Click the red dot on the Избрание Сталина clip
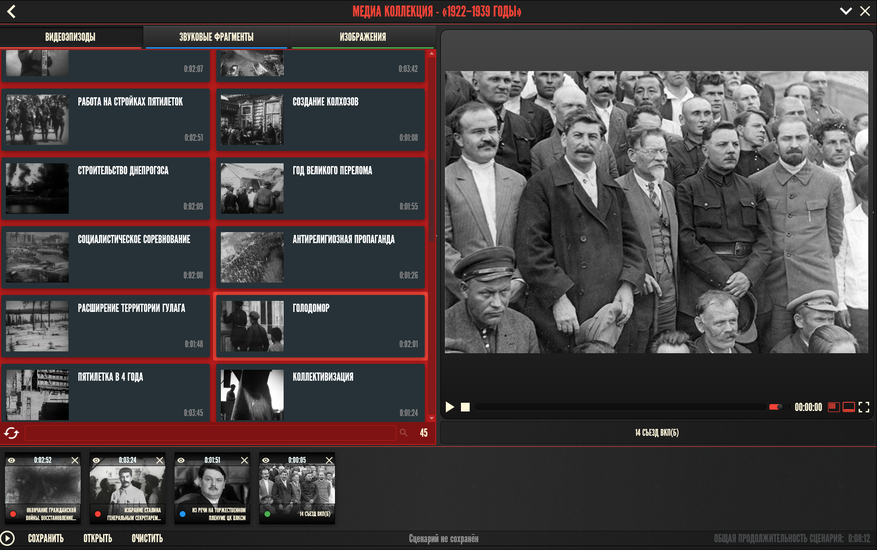877x550 pixels. [98, 514]
